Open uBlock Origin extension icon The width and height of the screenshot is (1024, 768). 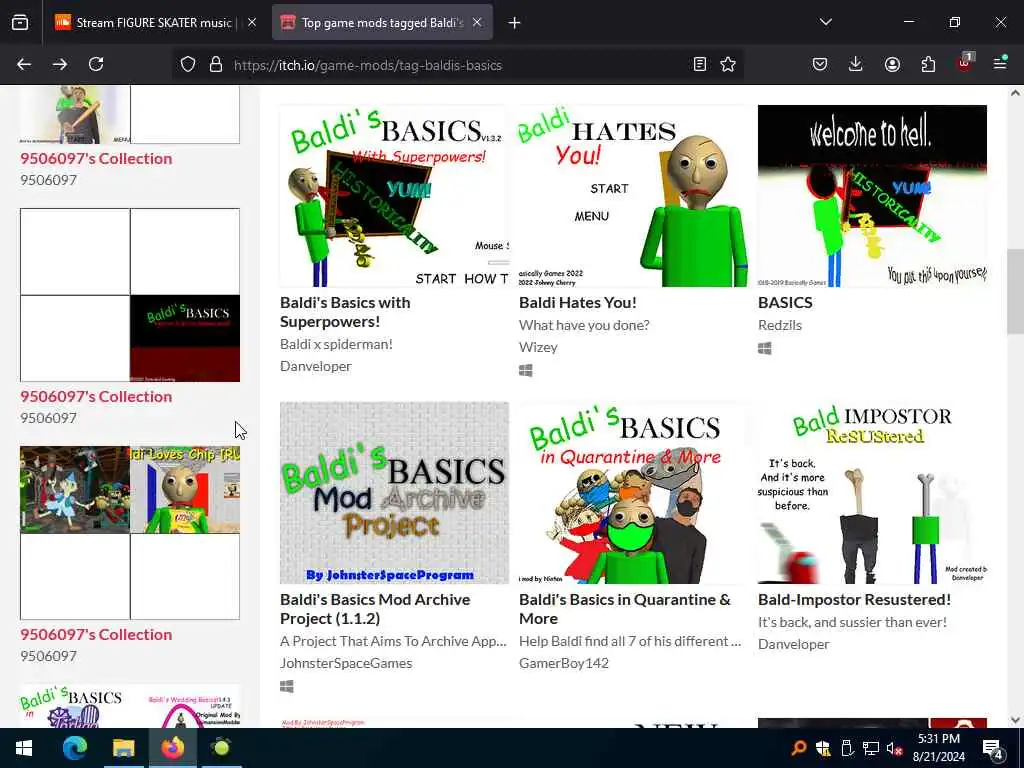(965, 63)
